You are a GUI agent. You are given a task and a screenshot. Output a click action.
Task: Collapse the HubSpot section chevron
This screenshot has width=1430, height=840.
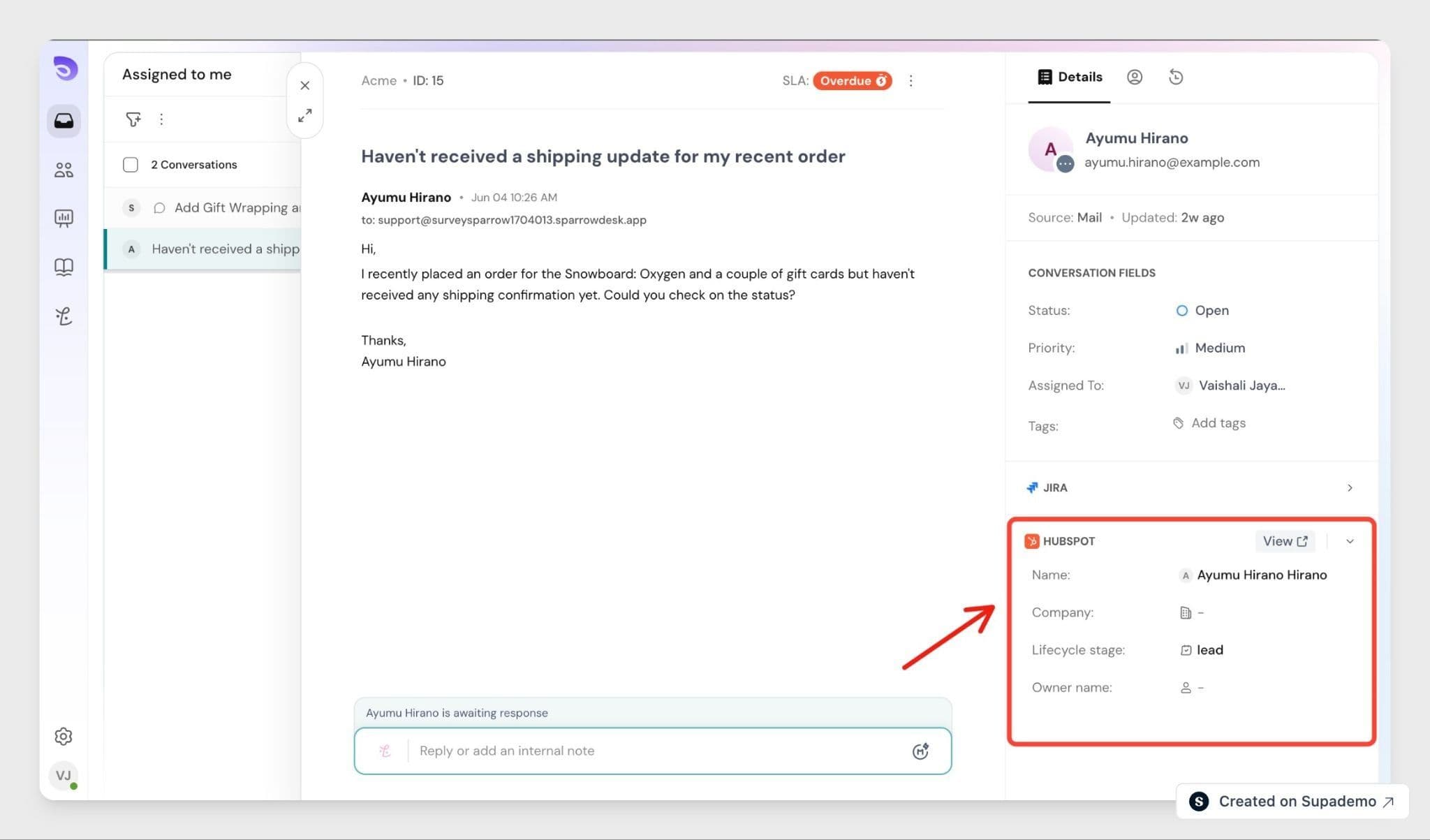pos(1350,541)
